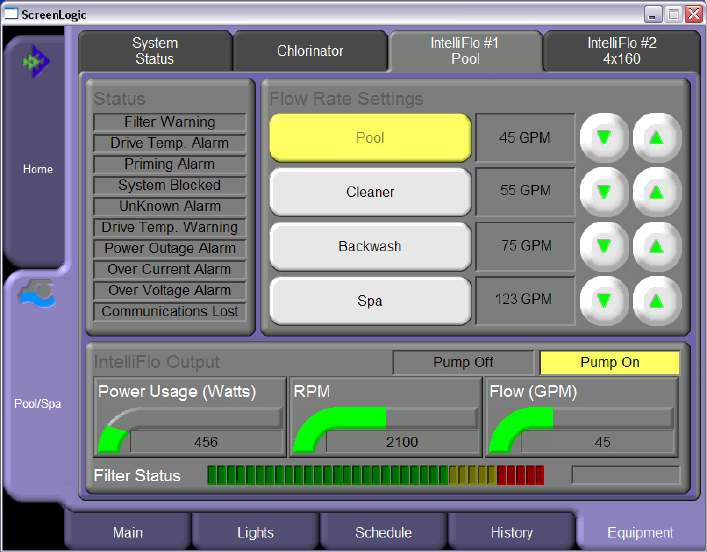Viewport: 707px width, 552px height.
Task: Click the Filter Warning status indicator
Action: click(170, 122)
